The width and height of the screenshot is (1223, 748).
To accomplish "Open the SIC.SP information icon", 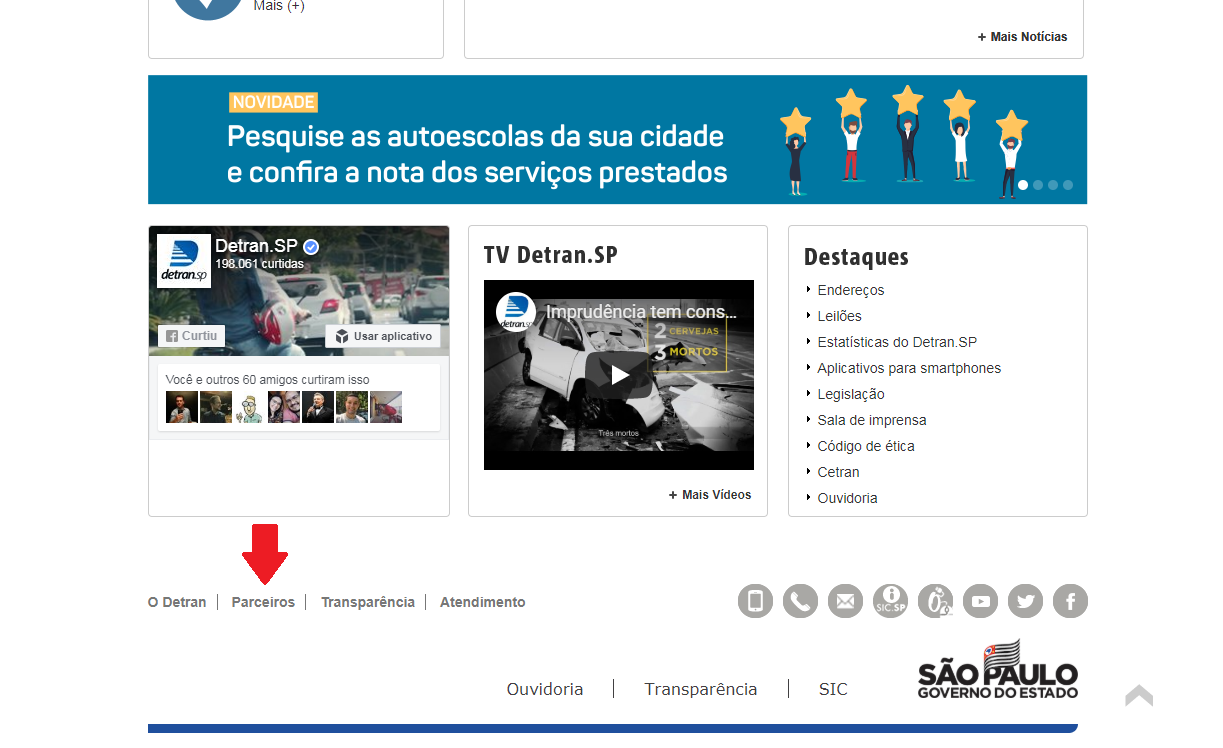I will (890, 601).
